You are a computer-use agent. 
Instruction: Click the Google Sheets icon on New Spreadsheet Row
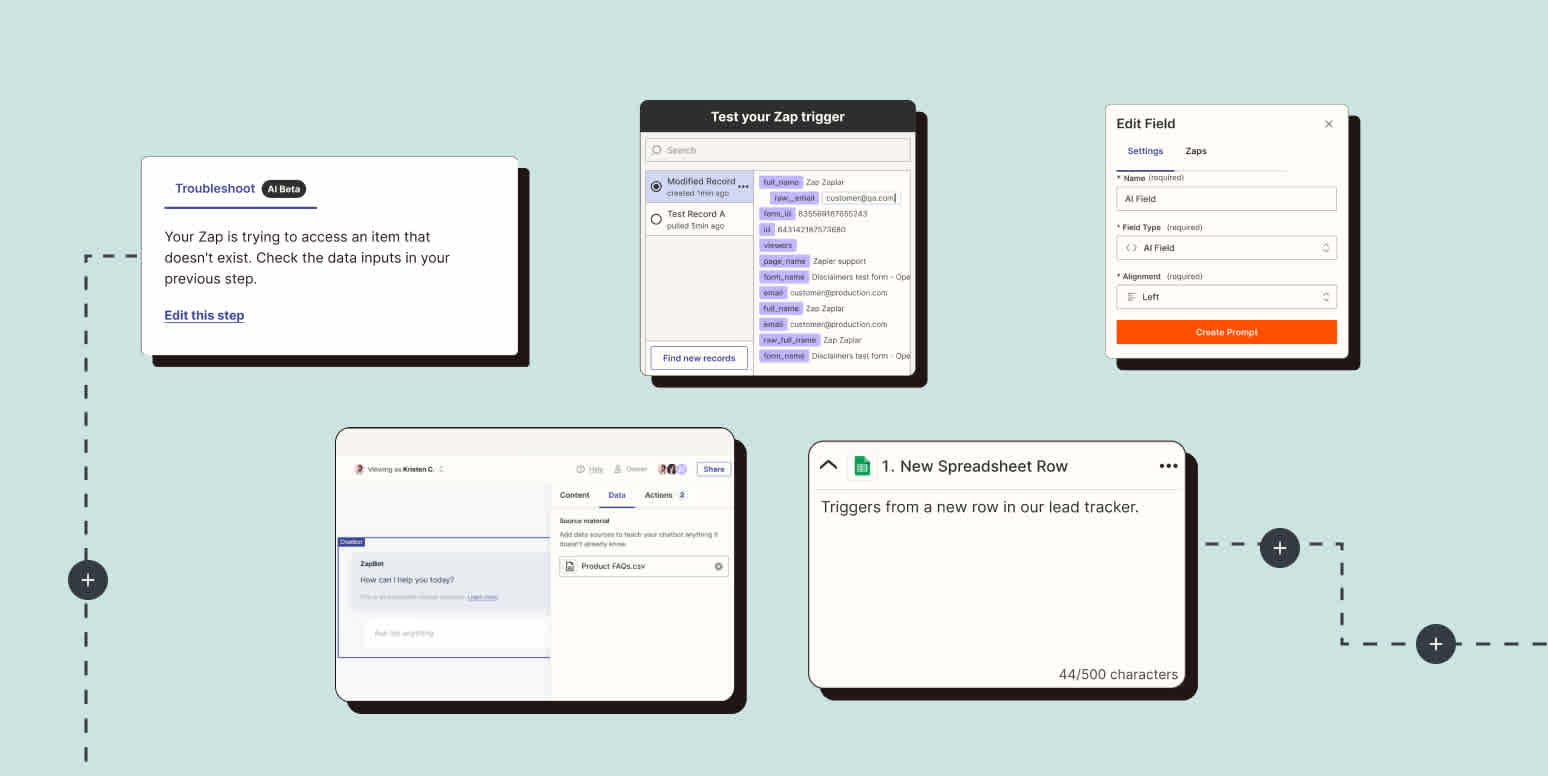click(x=861, y=466)
